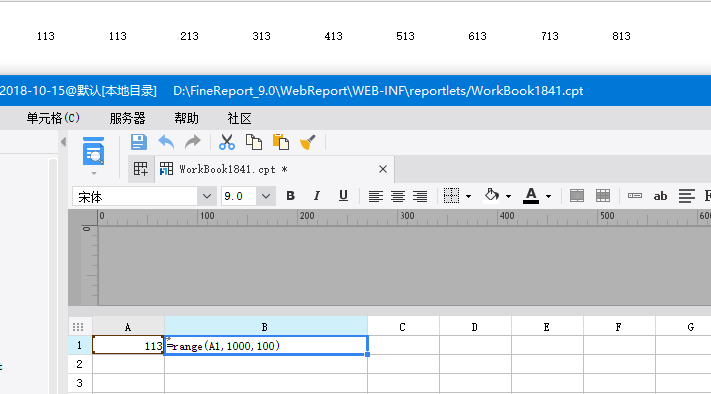
Task: Collapse the left panel with the arrow
Action: tap(63, 142)
